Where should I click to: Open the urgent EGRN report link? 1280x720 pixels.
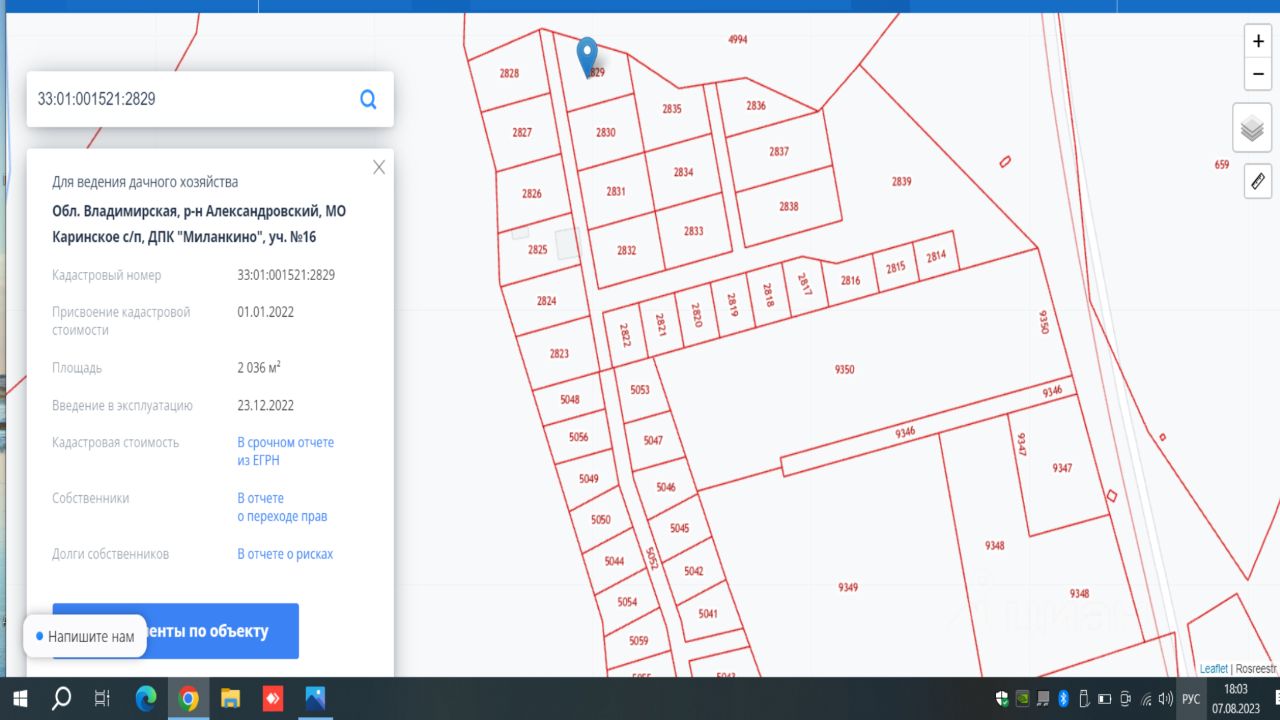click(x=285, y=451)
